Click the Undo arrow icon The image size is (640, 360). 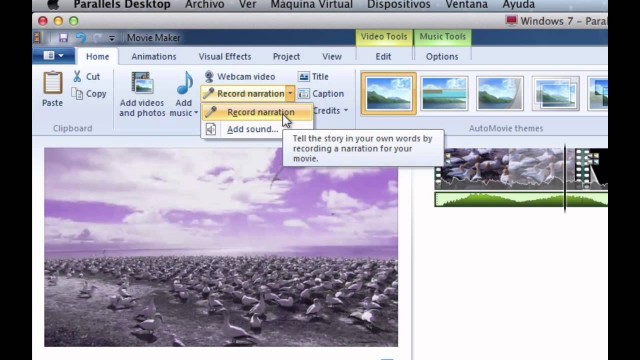81,38
